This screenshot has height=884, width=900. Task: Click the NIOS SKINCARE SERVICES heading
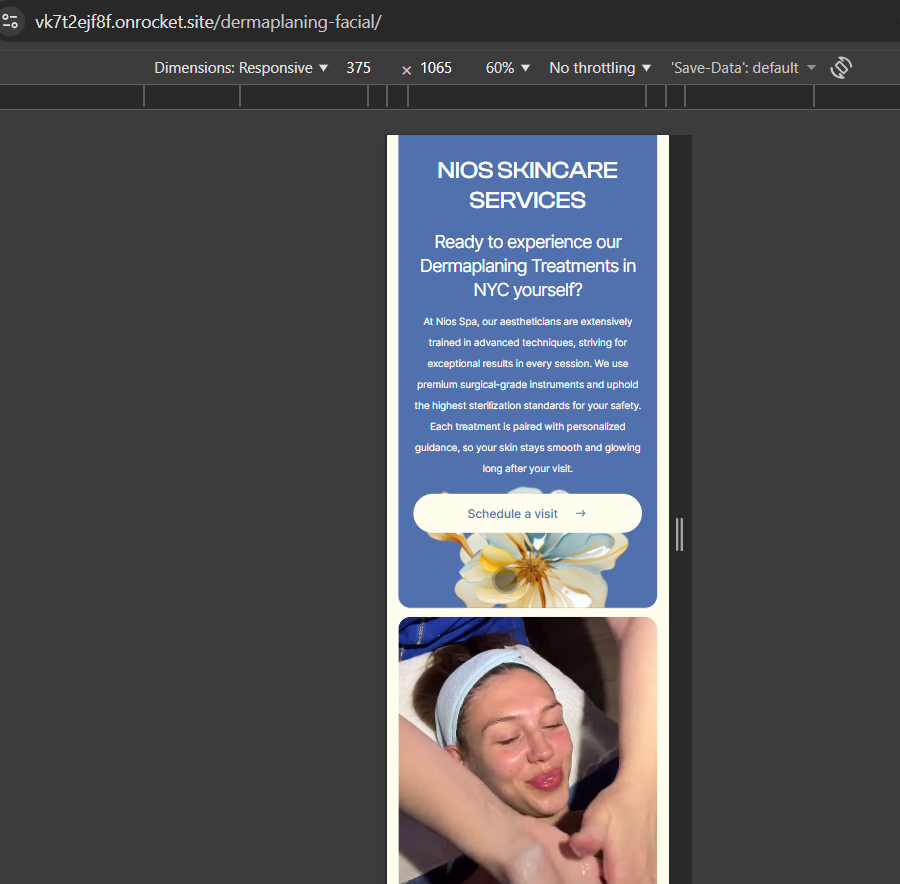click(527, 185)
